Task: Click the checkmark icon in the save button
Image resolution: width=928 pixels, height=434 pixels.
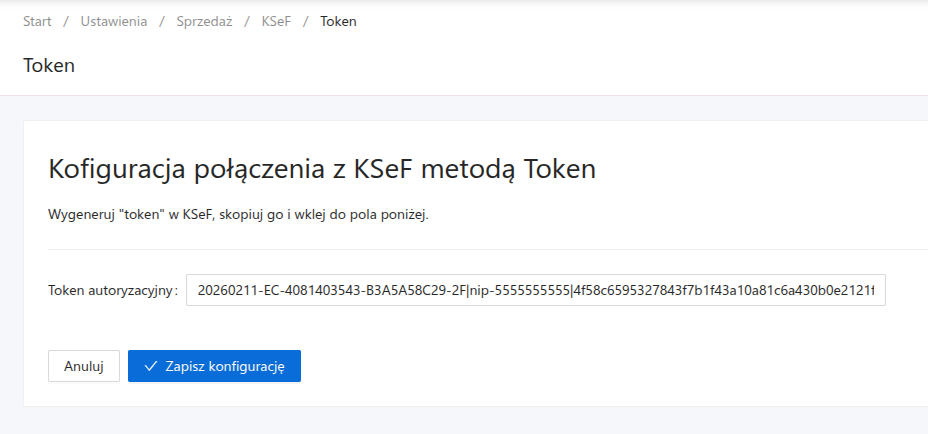Action: coord(151,366)
